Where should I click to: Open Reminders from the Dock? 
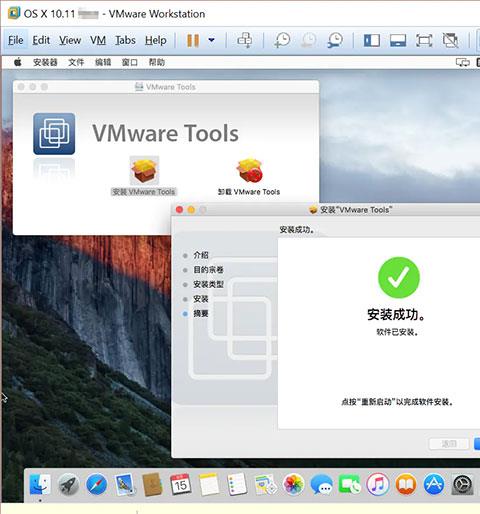coord(237,484)
